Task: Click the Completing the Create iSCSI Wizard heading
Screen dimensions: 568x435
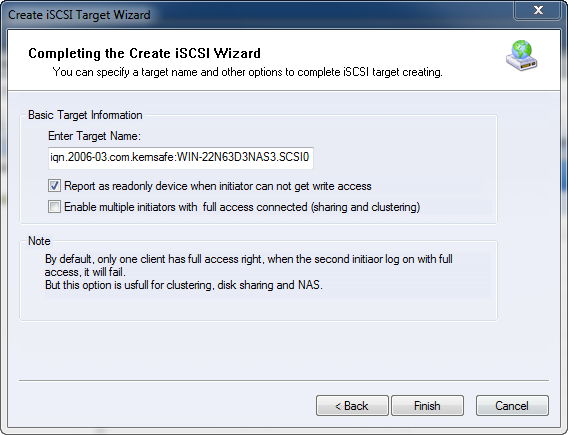Action: coord(145,53)
